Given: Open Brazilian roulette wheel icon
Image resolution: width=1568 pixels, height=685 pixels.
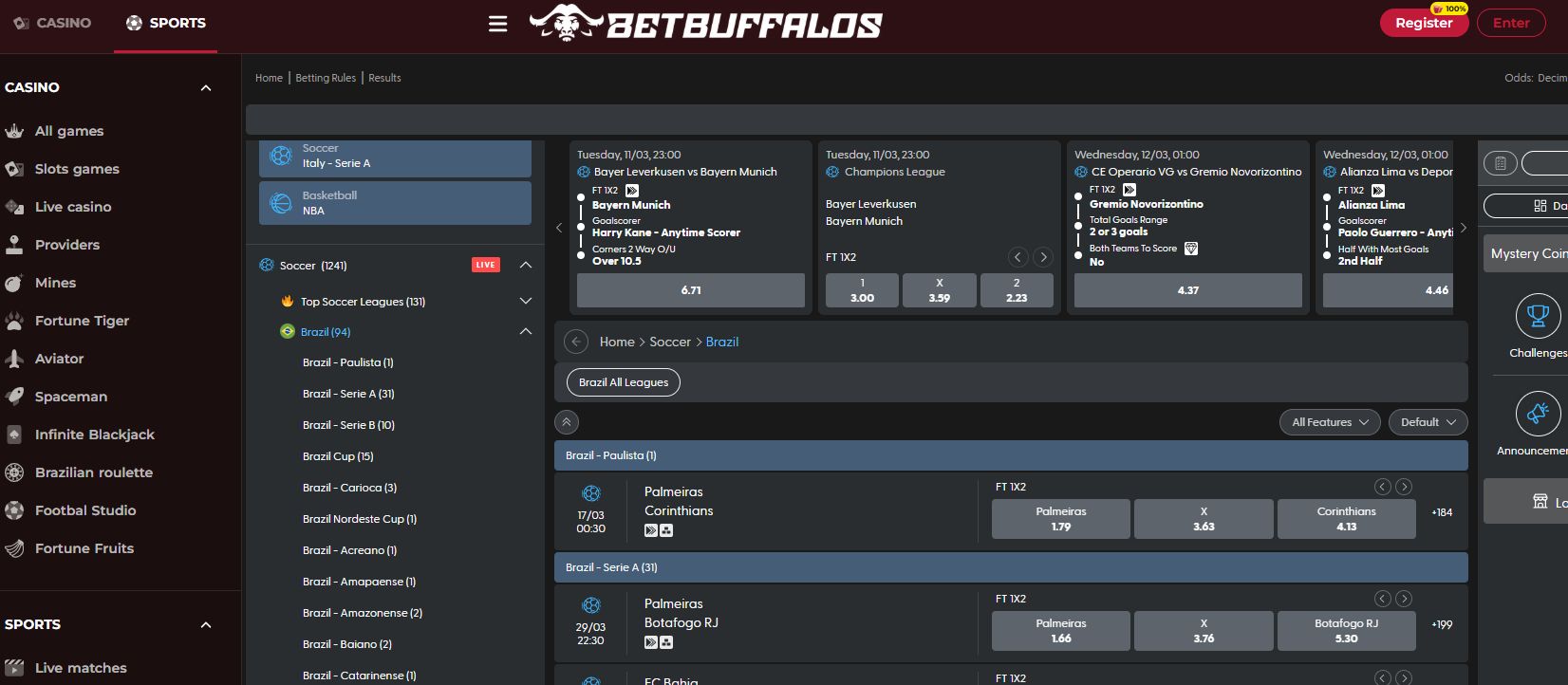Looking at the screenshot, I should [x=14, y=472].
